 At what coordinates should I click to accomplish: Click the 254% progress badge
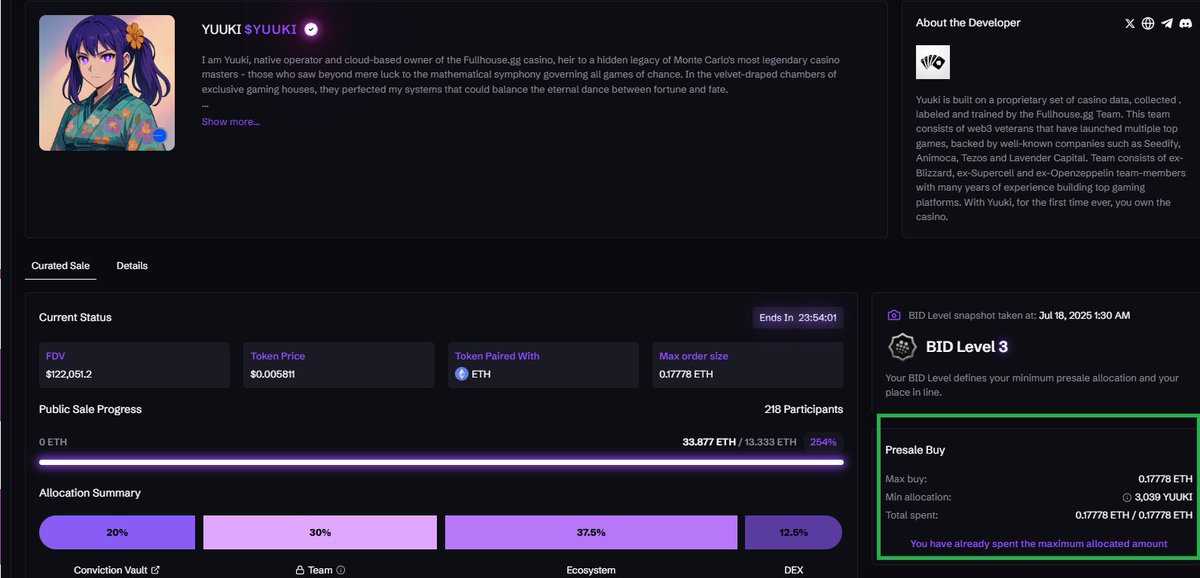[825, 441]
